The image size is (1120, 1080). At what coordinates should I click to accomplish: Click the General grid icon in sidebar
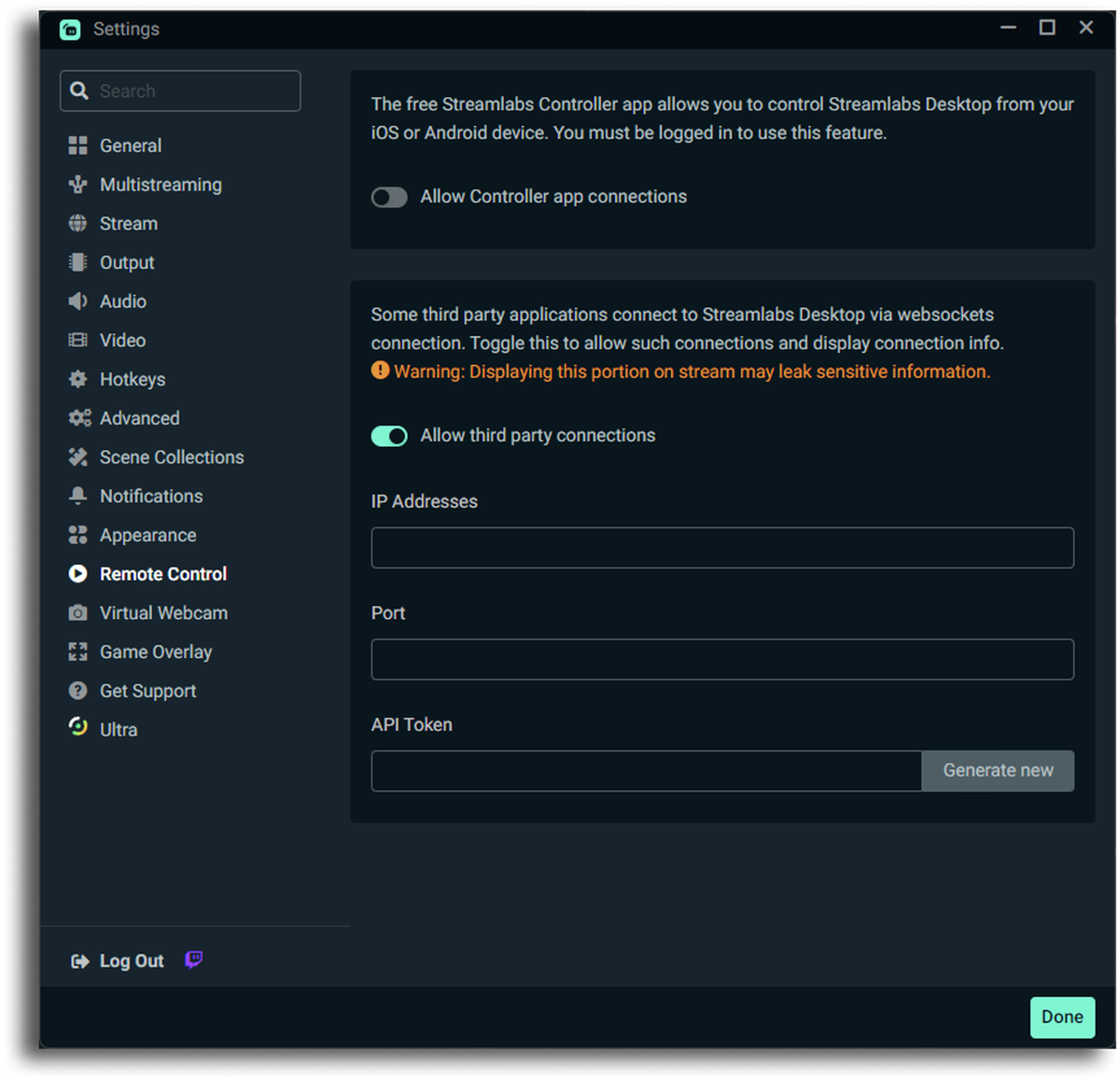pos(77,146)
